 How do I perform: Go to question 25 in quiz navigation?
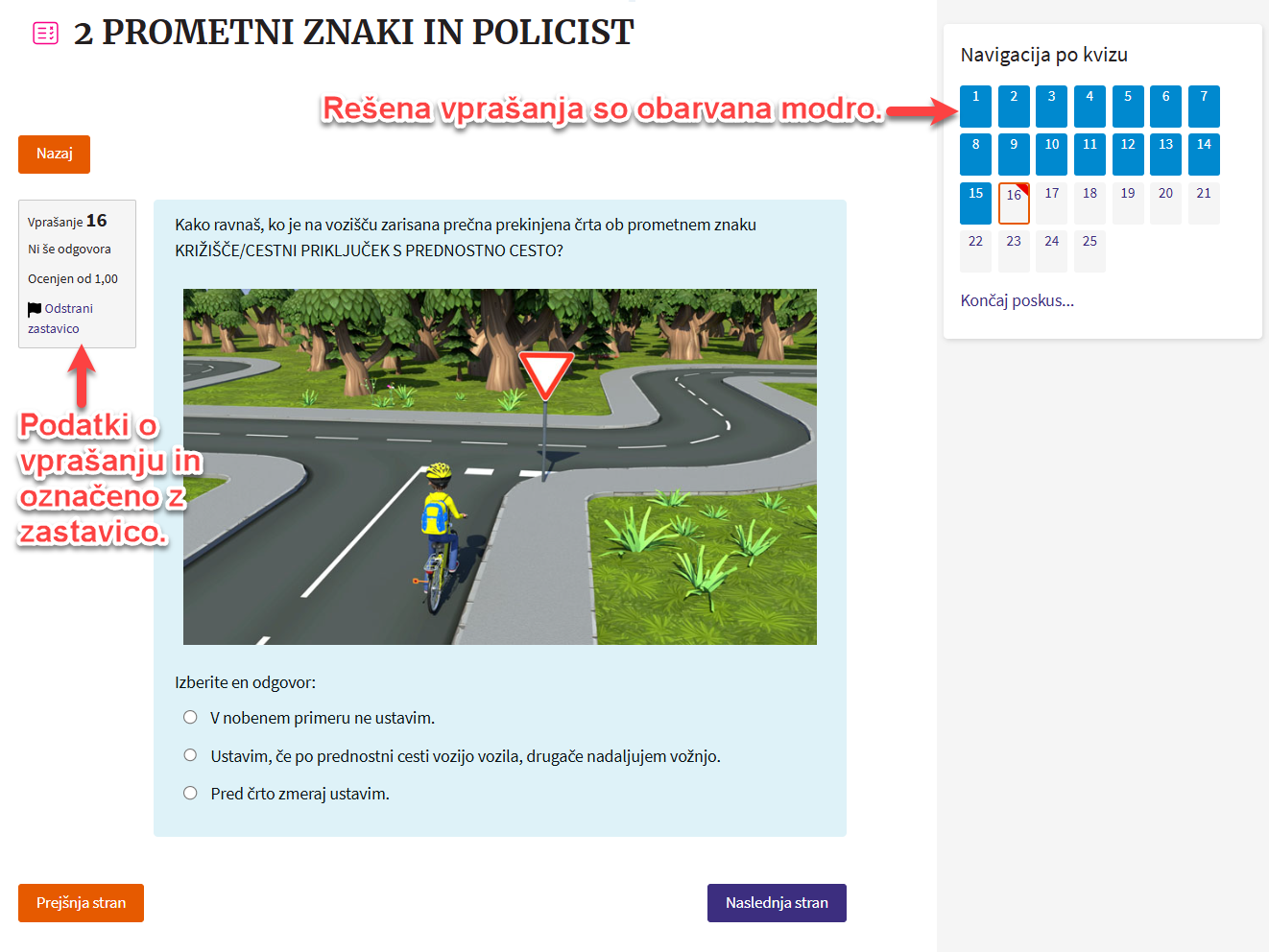pyautogui.click(x=1089, y=251)
